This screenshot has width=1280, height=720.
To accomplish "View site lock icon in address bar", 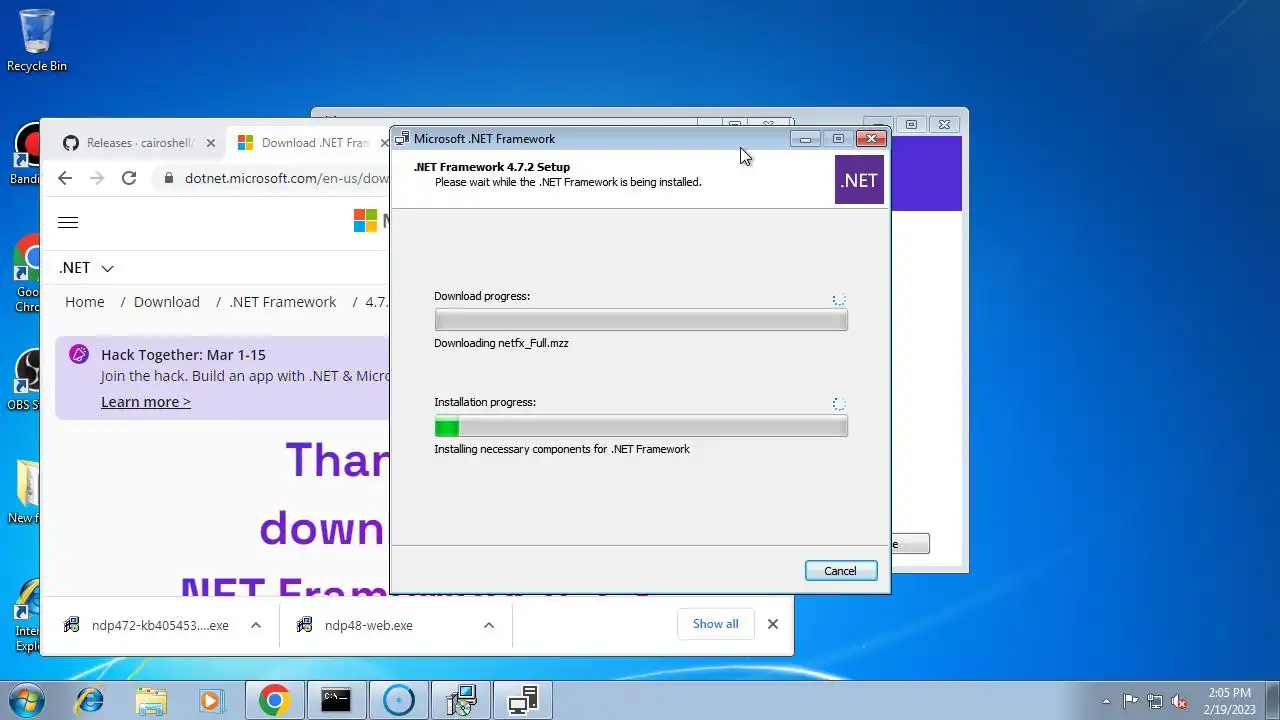I will (x=167, y=178).
